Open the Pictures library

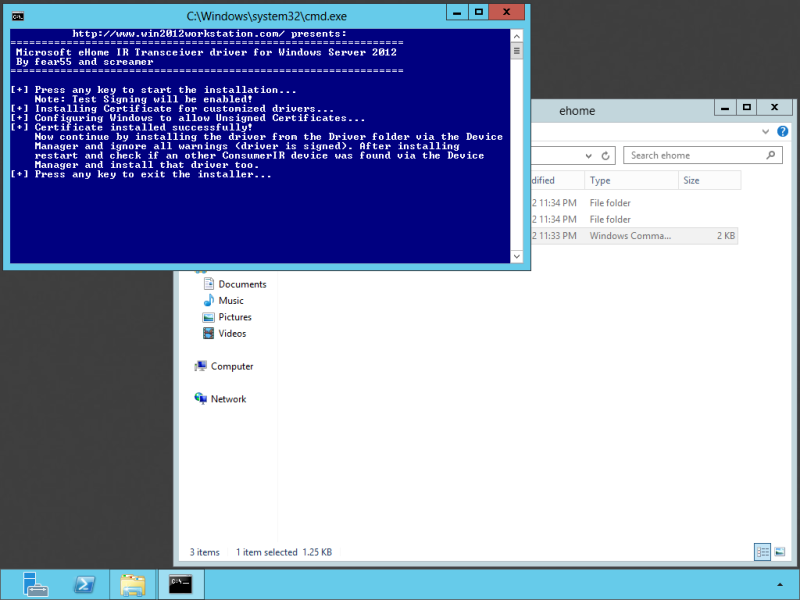coord(235,317)
